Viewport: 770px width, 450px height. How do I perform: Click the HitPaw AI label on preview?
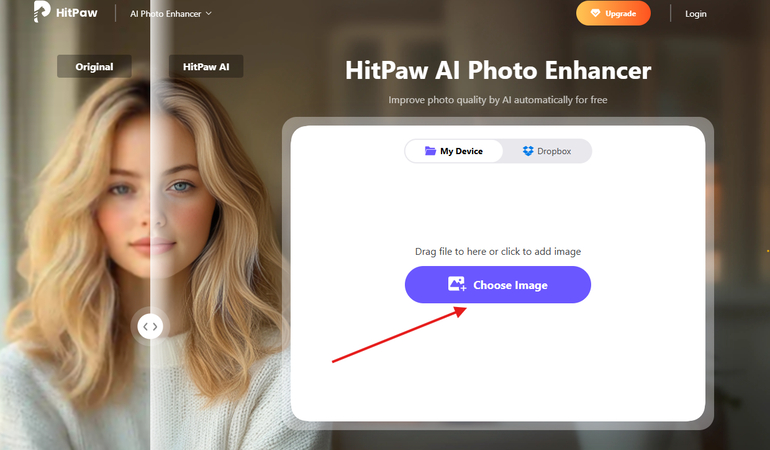206,66
